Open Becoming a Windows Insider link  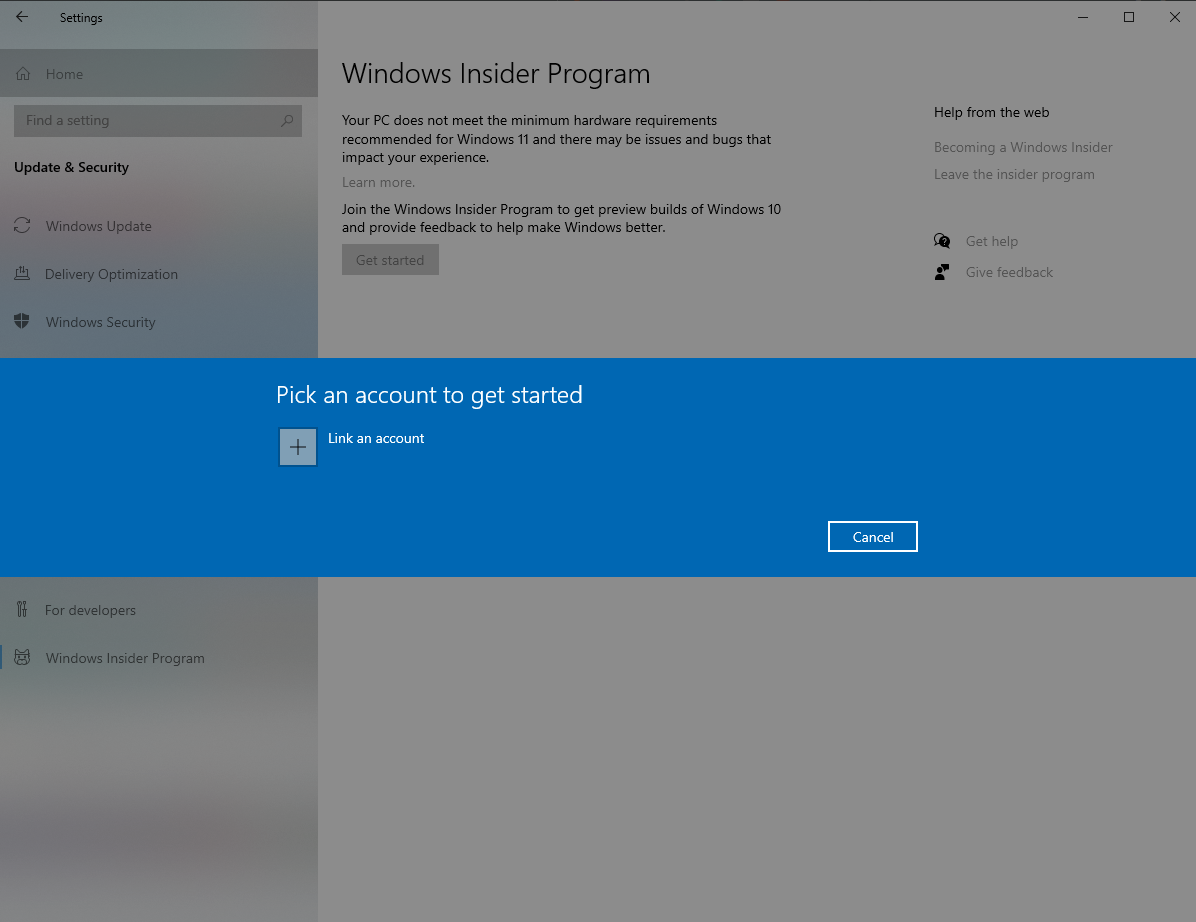click(x=1023, y=147)
